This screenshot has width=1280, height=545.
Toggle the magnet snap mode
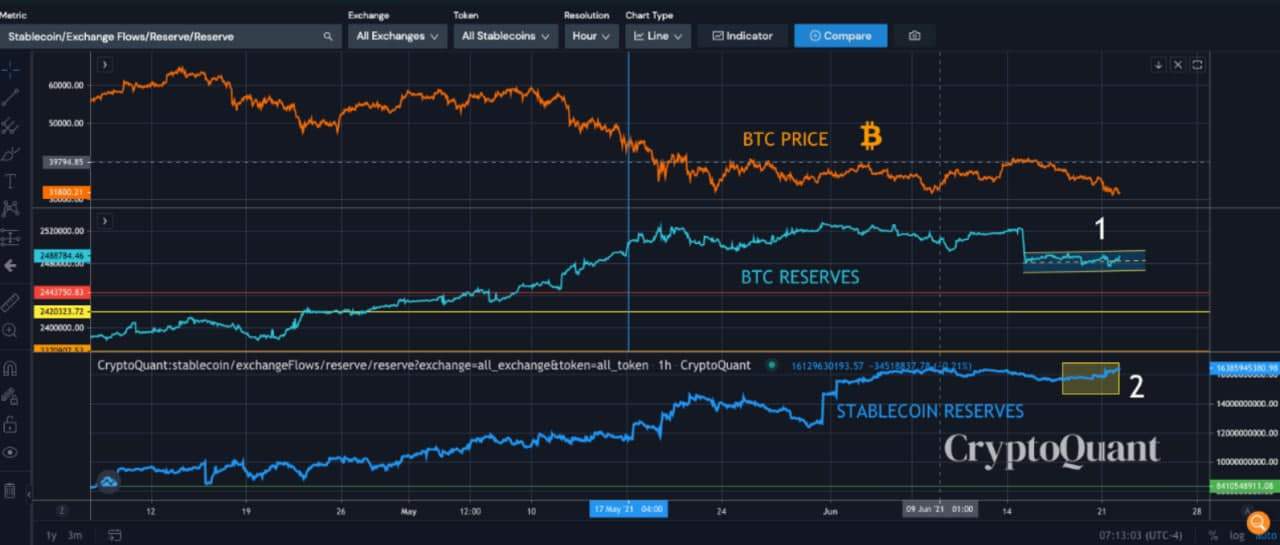[x=11, y=367]
